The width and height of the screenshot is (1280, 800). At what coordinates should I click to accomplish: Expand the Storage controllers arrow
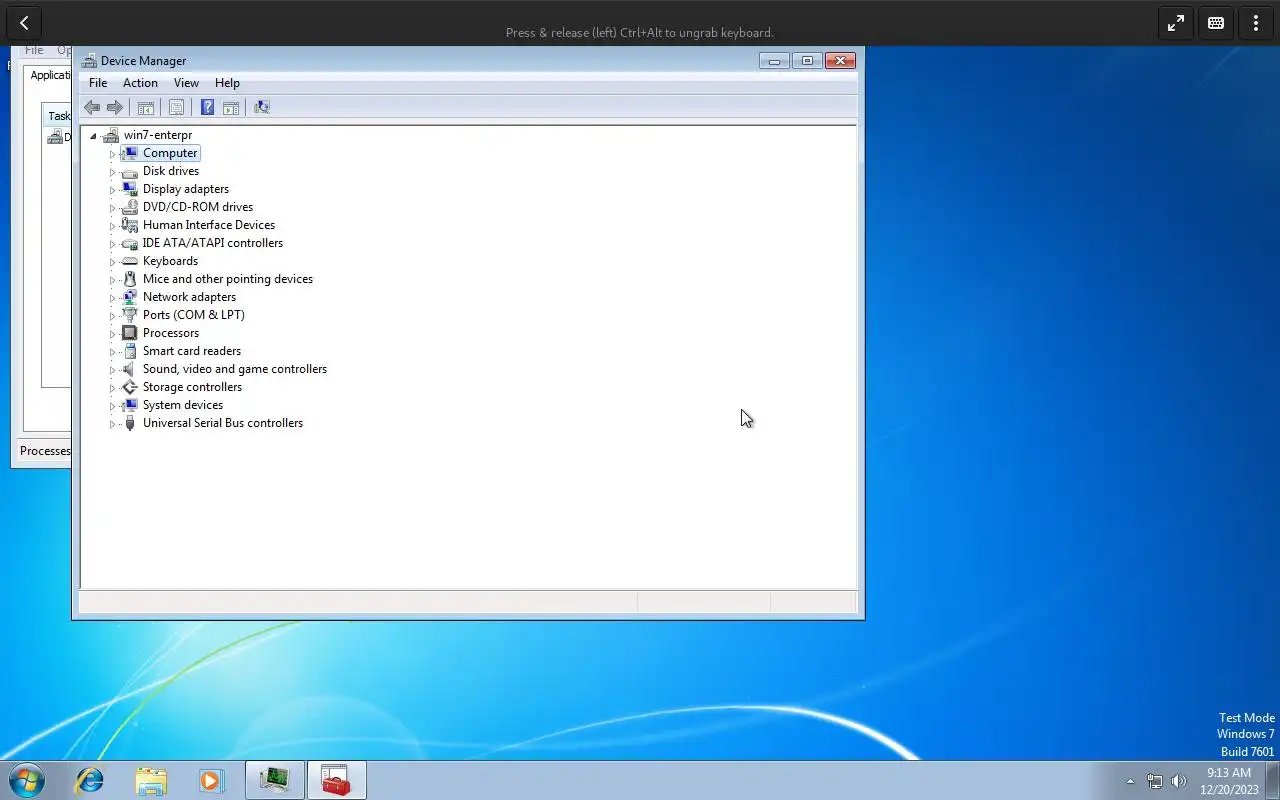point(112,388)
